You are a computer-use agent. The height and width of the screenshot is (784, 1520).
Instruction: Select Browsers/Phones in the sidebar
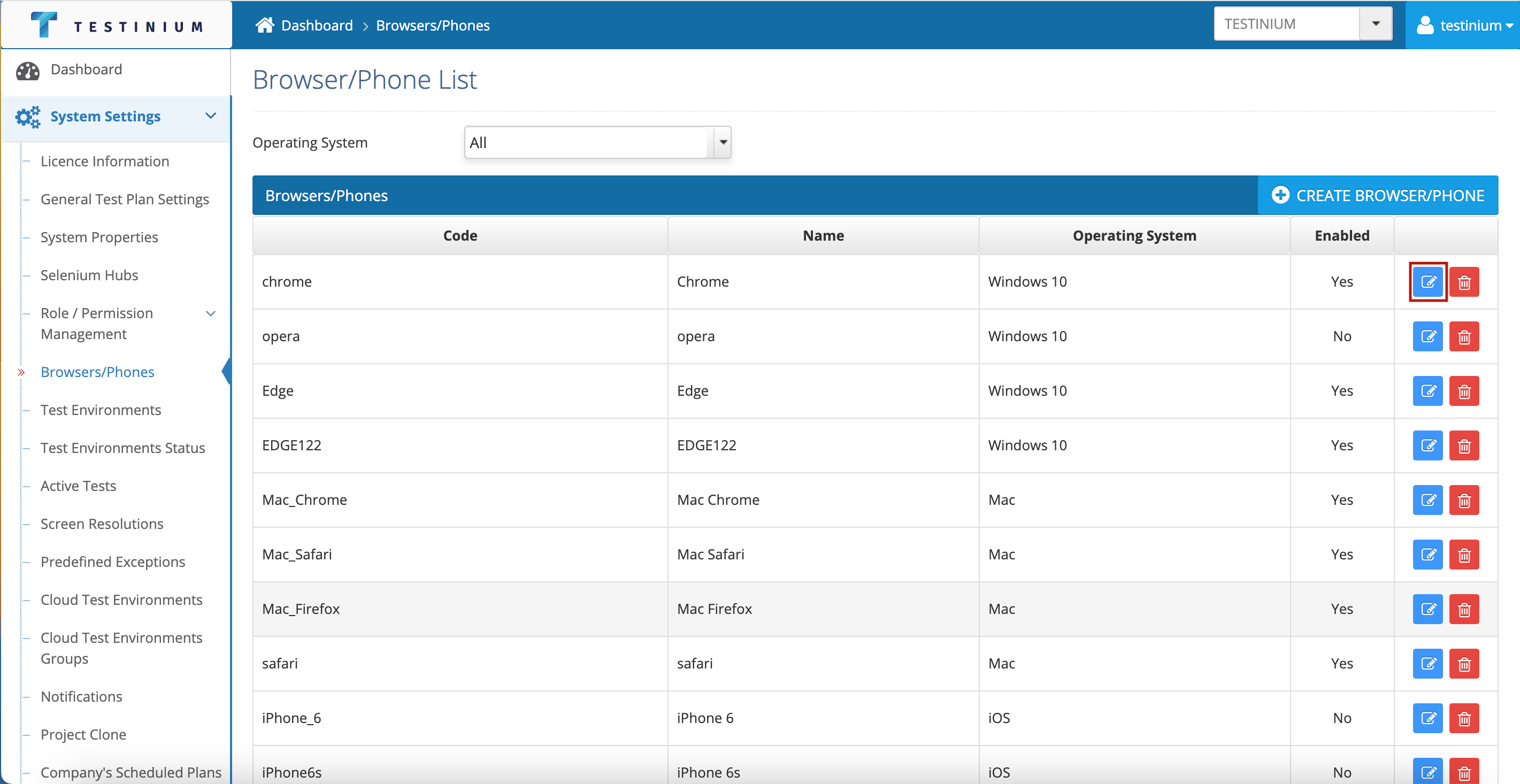pos(98,372)
